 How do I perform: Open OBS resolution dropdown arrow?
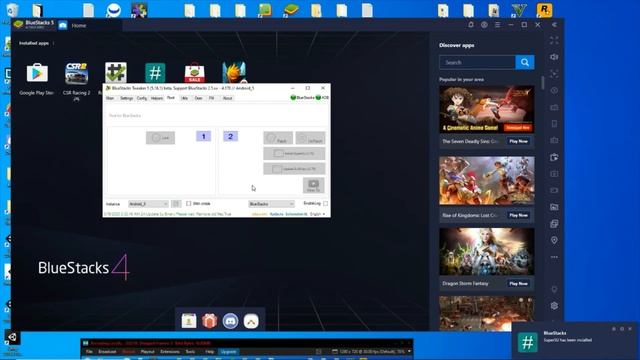tap(409, 351)
